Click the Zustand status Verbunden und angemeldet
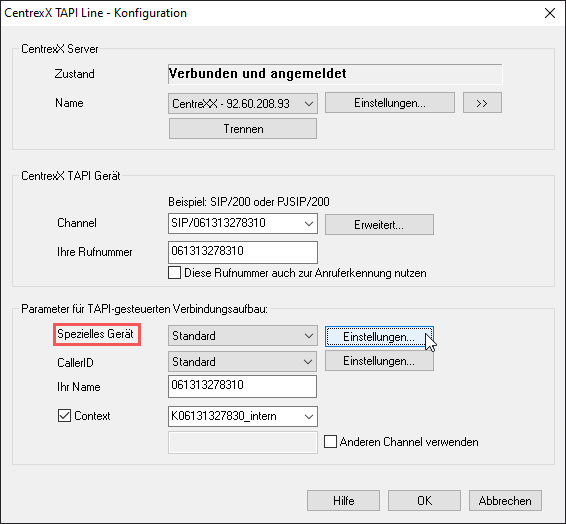Image resolution: width=566 pixels, height=524 pixels. 335,74
